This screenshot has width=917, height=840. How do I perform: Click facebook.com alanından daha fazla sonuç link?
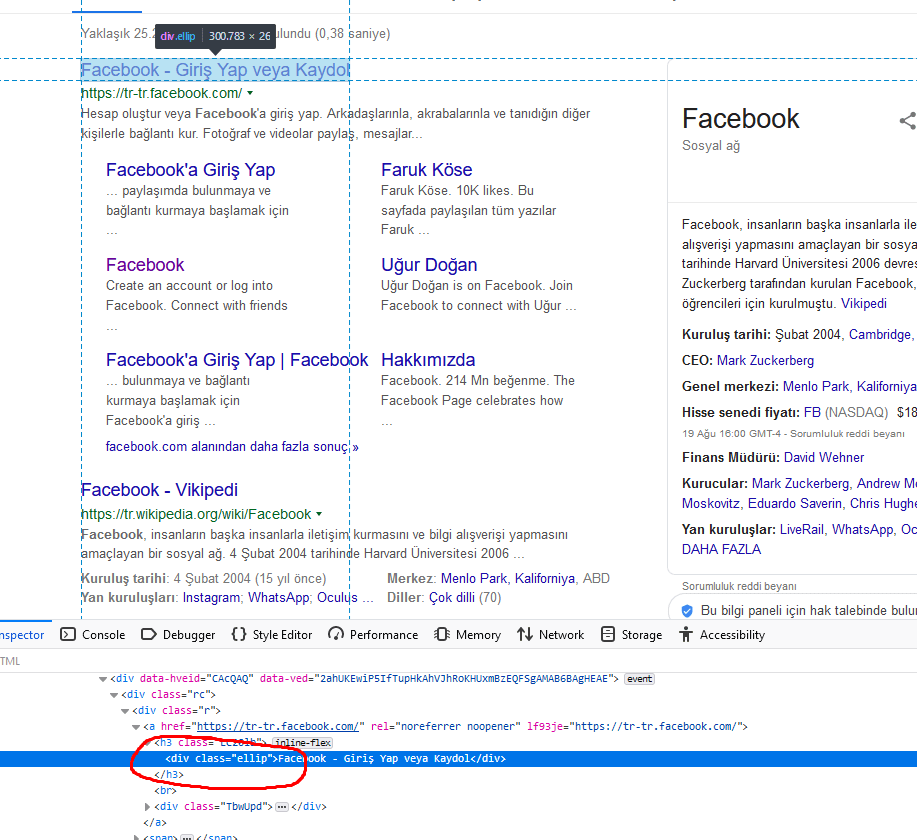232,447
